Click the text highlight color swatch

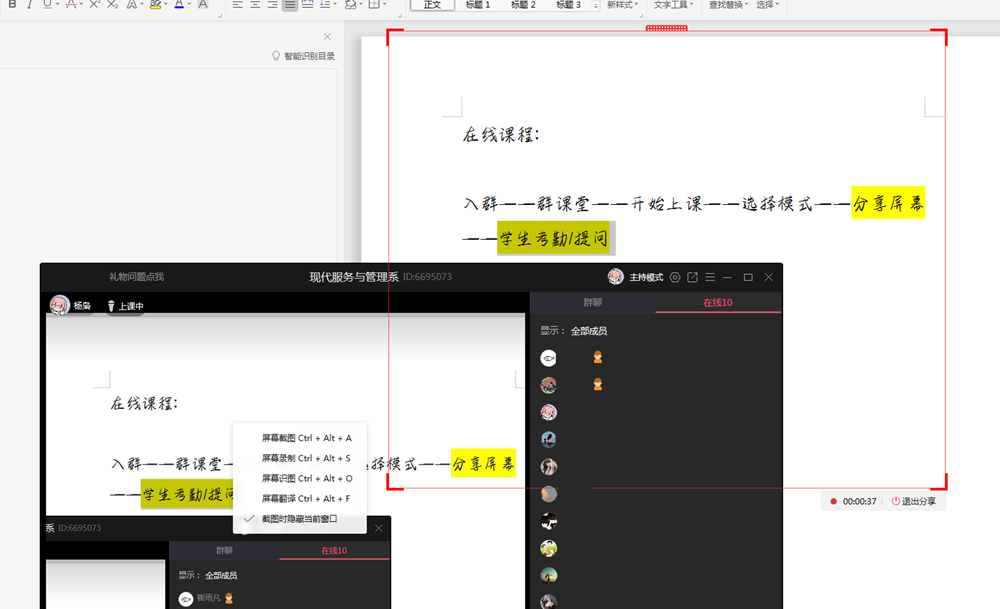tap(155, 5)
